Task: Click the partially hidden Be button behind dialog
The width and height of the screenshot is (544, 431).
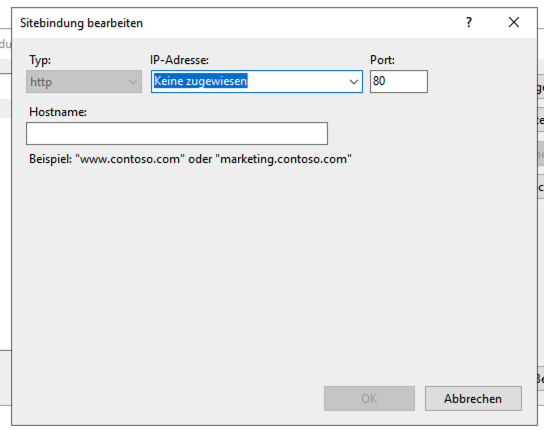Action: 541,378
